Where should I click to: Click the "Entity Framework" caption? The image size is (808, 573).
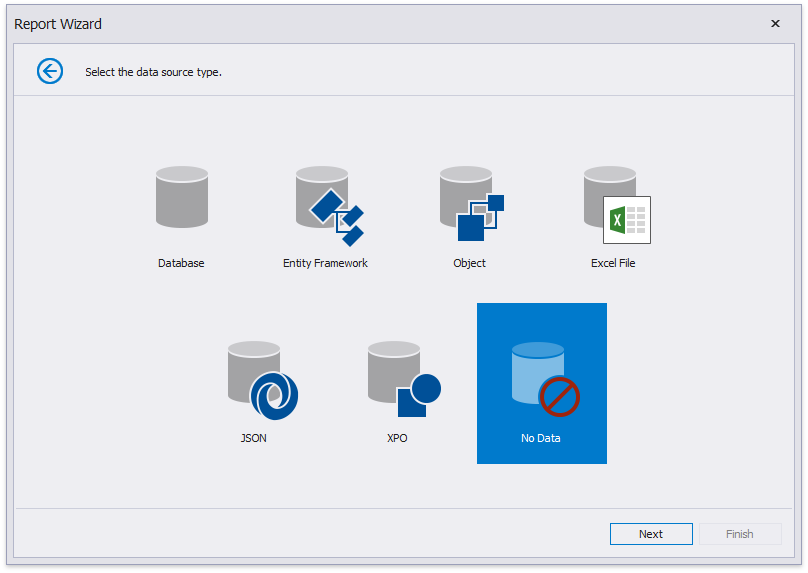[x=325, y=263]
